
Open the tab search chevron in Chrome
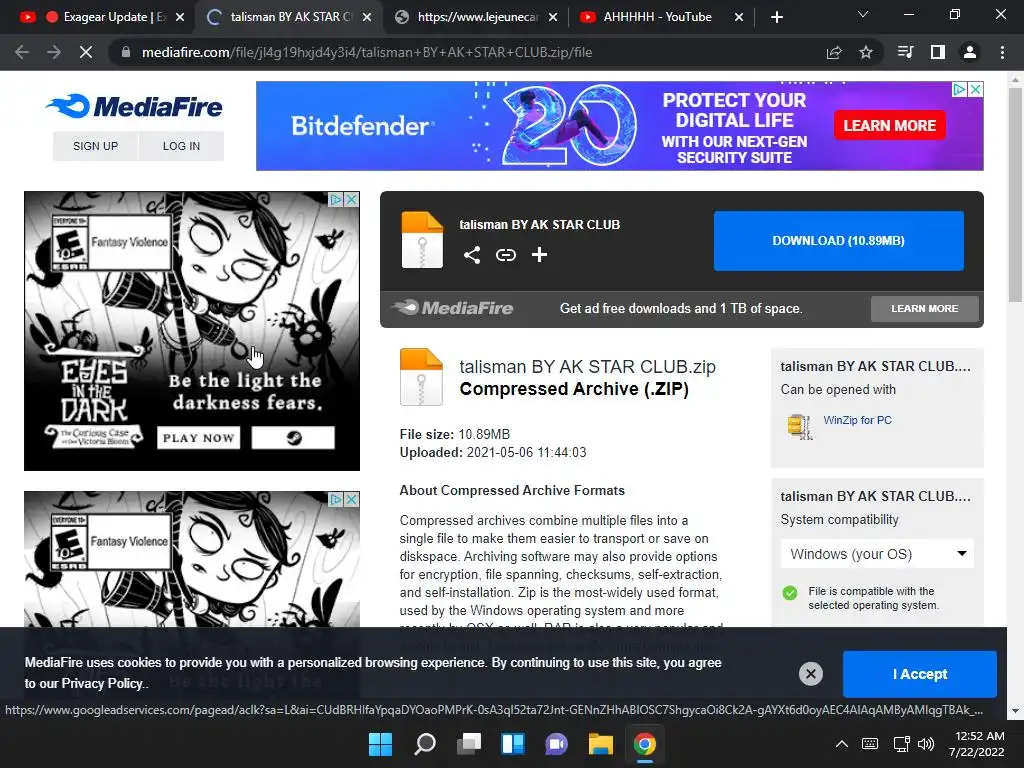click(863, 14)
